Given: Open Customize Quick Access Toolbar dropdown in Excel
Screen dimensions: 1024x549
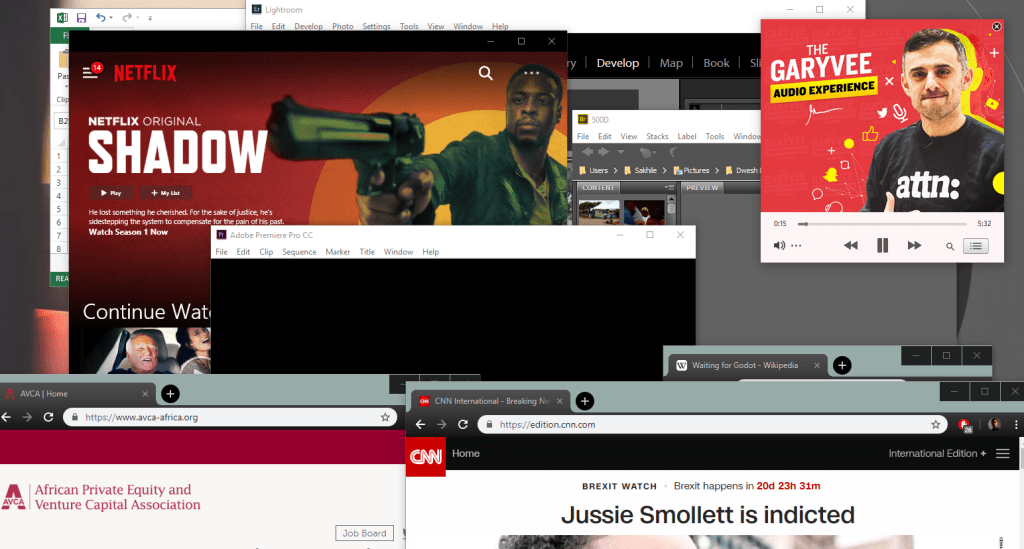Looking at the screenshot, I should (x=150, y=18).
